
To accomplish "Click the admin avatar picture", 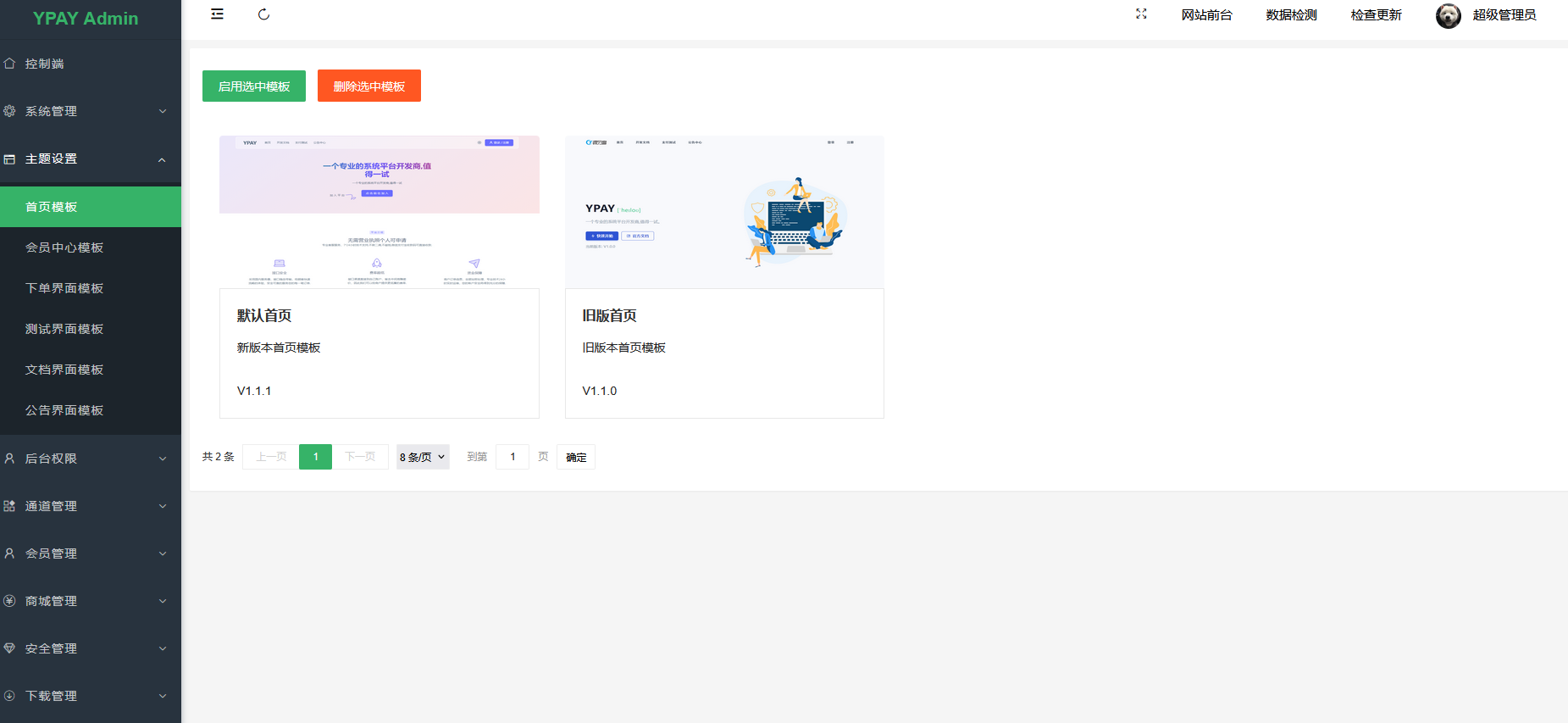I will [1449, 15].
